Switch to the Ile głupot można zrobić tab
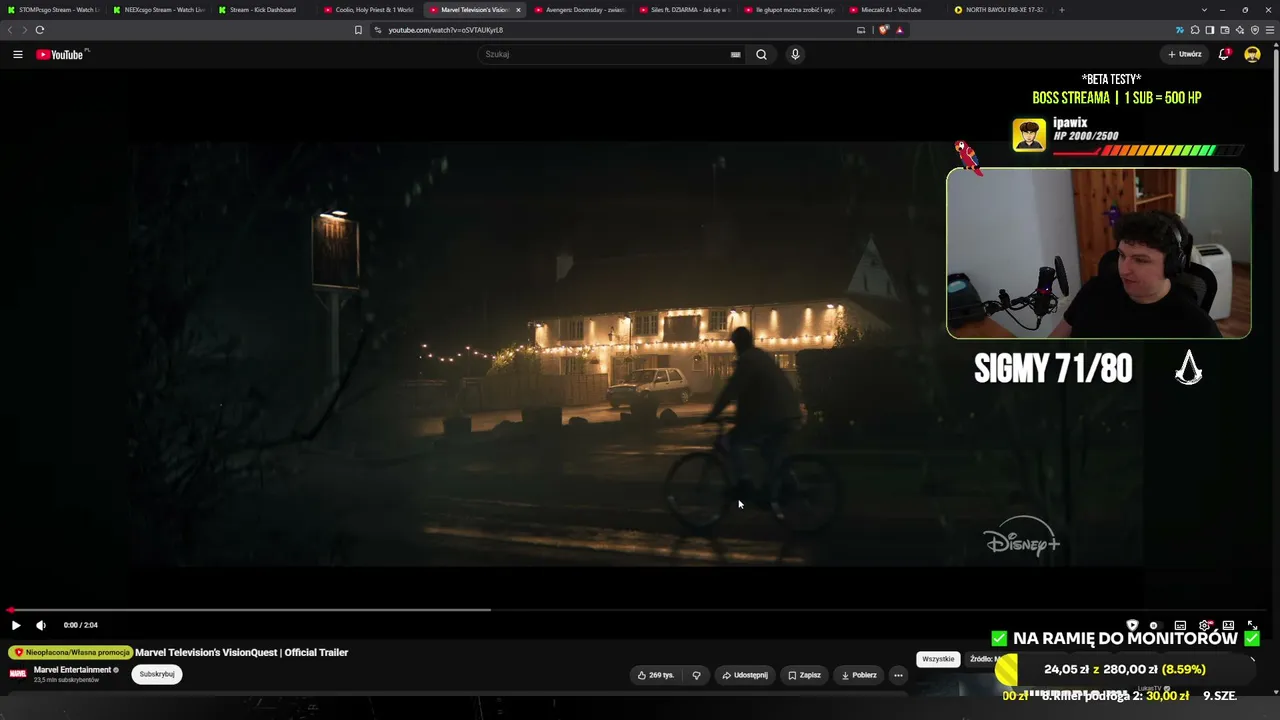 click(x=792, y=10)
